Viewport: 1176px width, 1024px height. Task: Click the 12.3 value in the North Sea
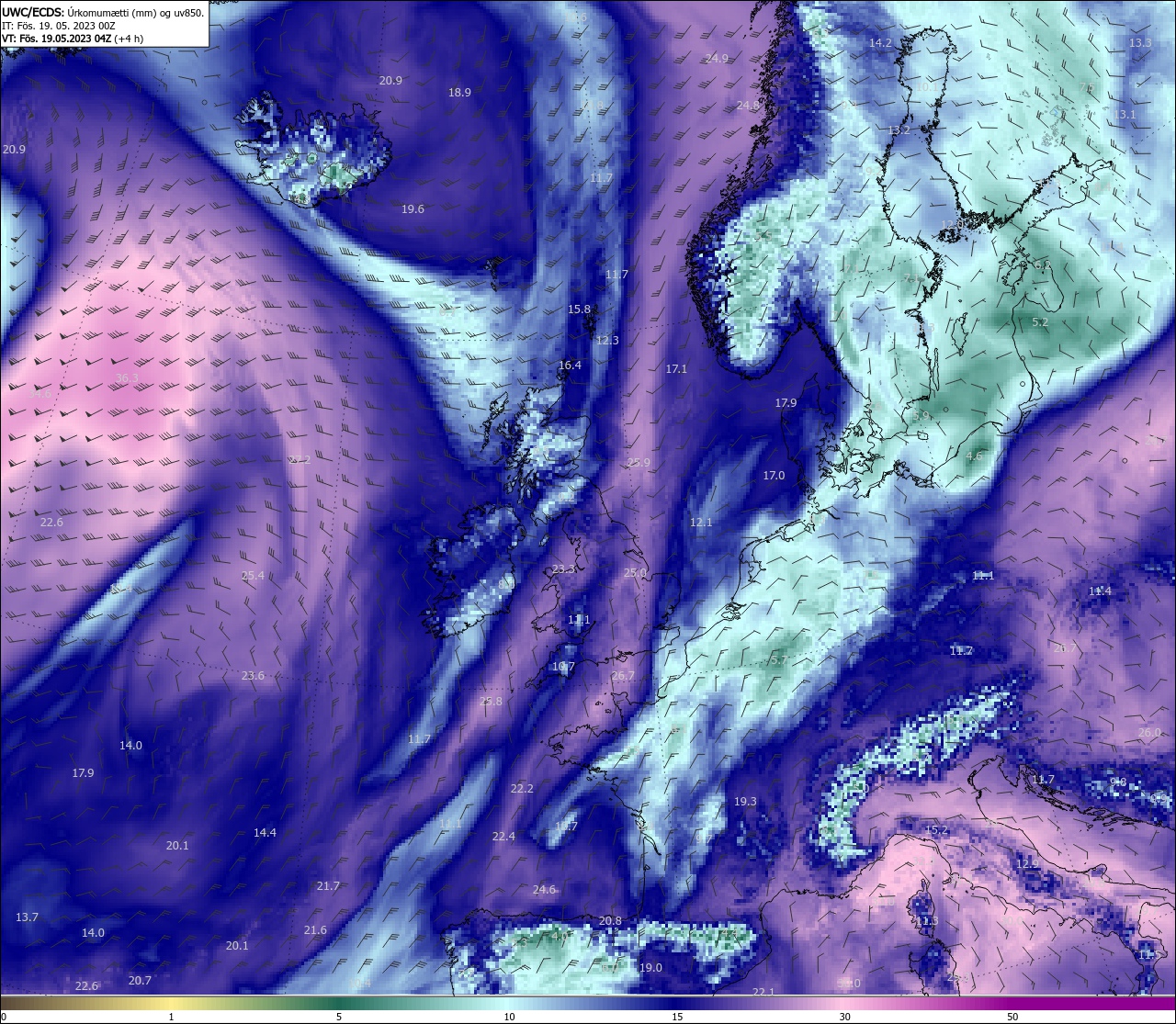tap(607, 341)
